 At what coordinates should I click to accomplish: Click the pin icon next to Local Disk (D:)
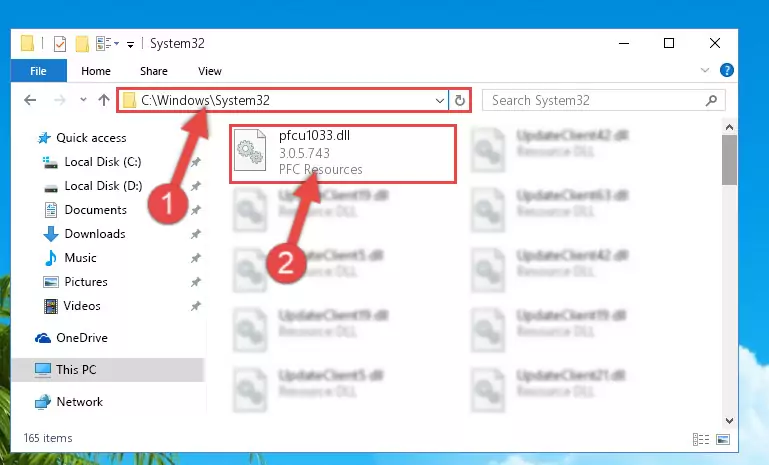tap(196, 186)
